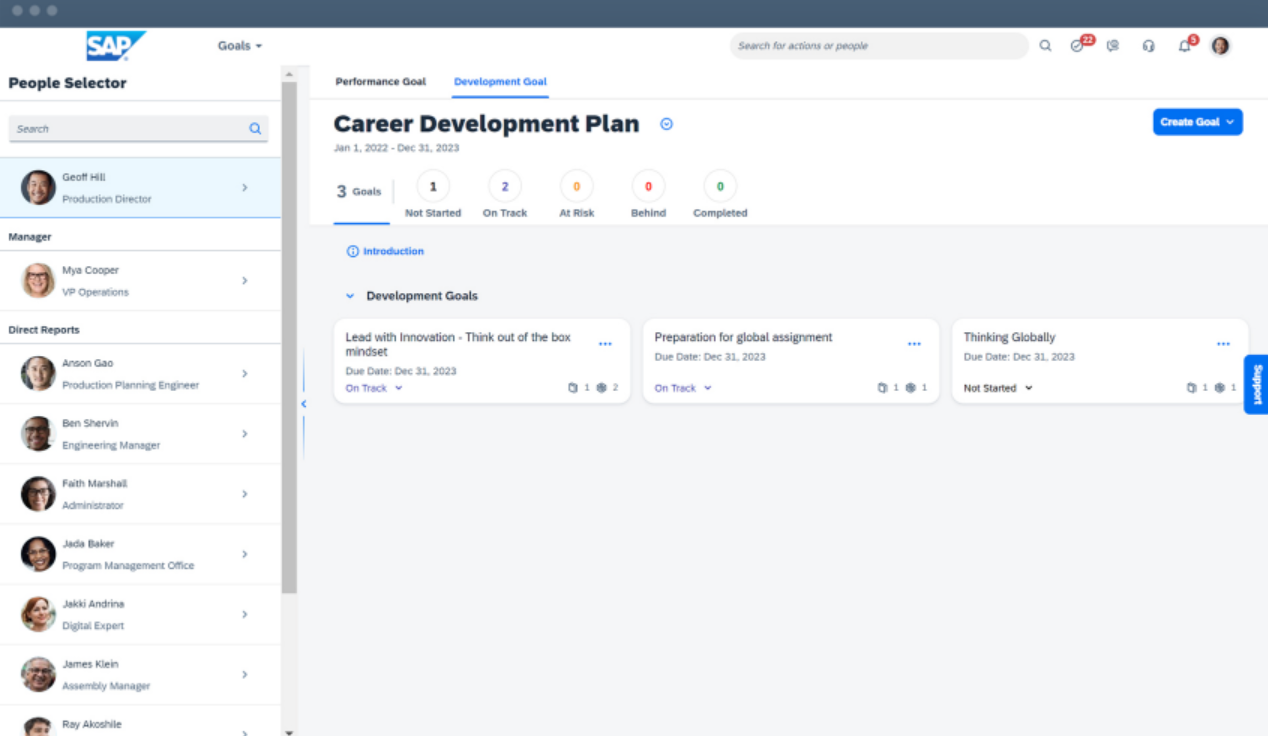Open the SAP logo in the sidebar
This screenshot has height=736, width=1268.
(x=116, y=45)
